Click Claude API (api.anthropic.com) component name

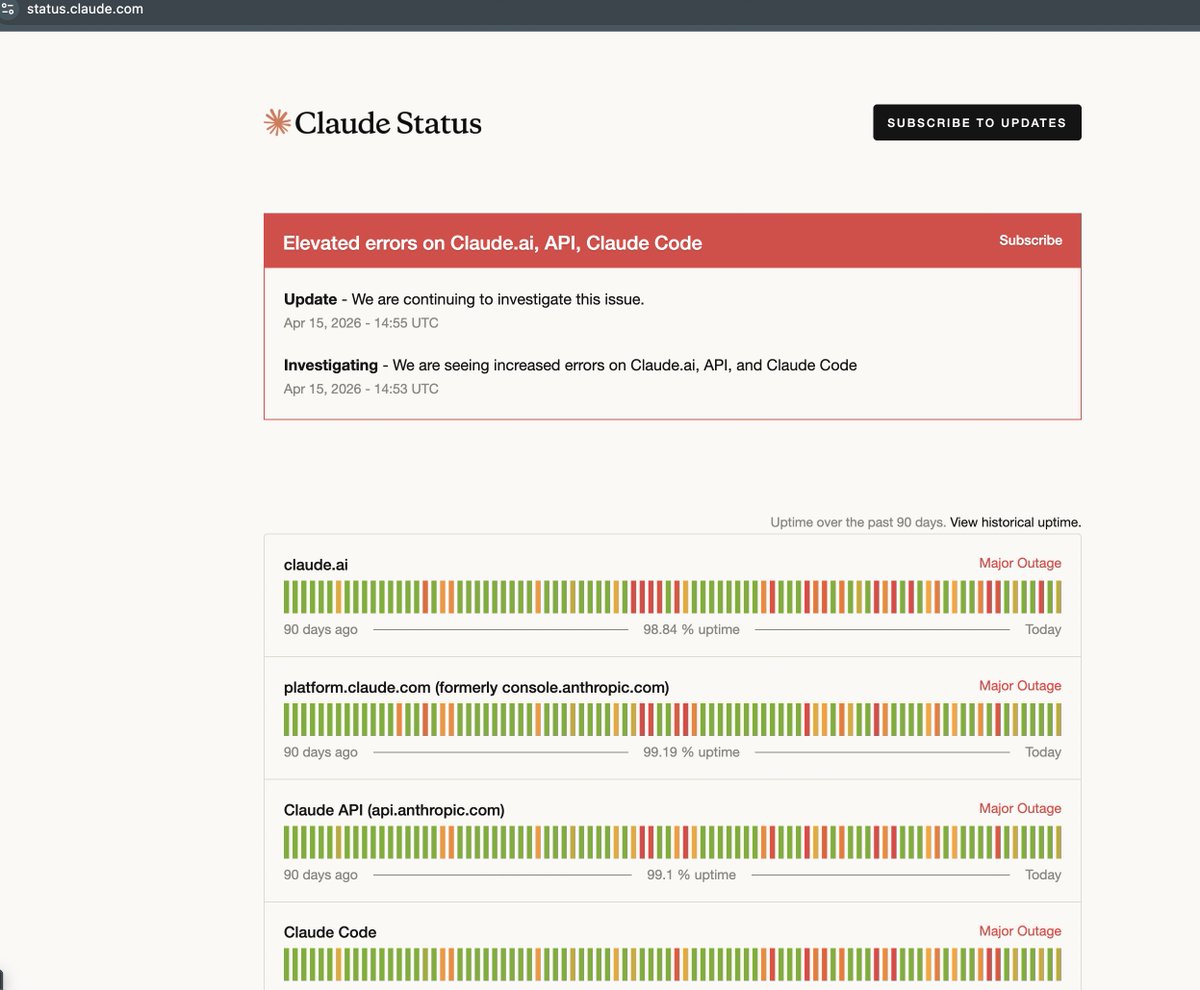(394, 810)
